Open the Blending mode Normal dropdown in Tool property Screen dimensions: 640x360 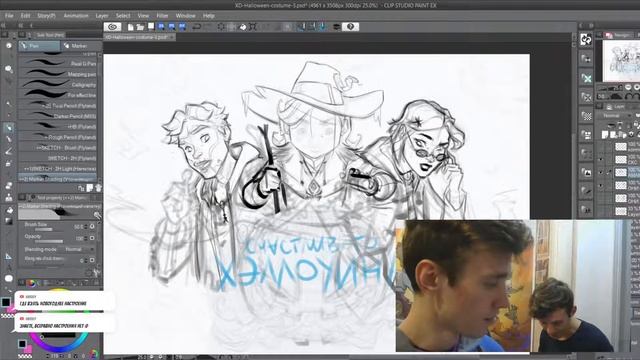[78, 249]
